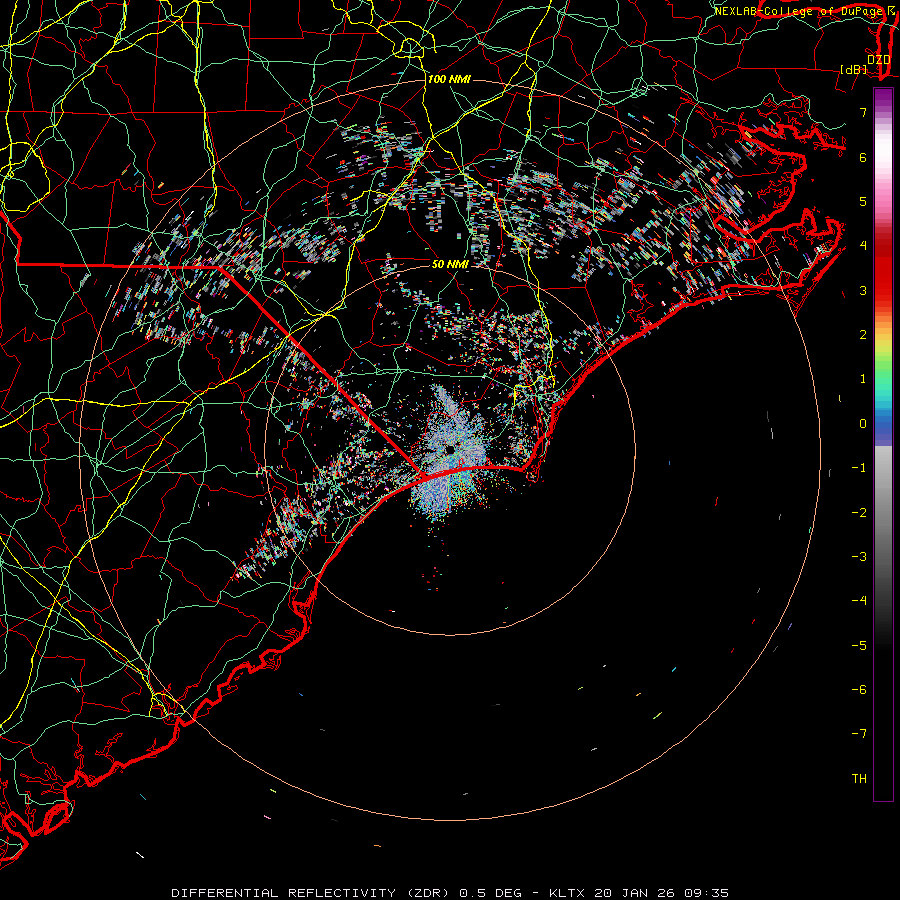Click the "100 NMI" range ring label
Image resolution: width=900 pixels, height=900 pixels.
click(449, 79)
